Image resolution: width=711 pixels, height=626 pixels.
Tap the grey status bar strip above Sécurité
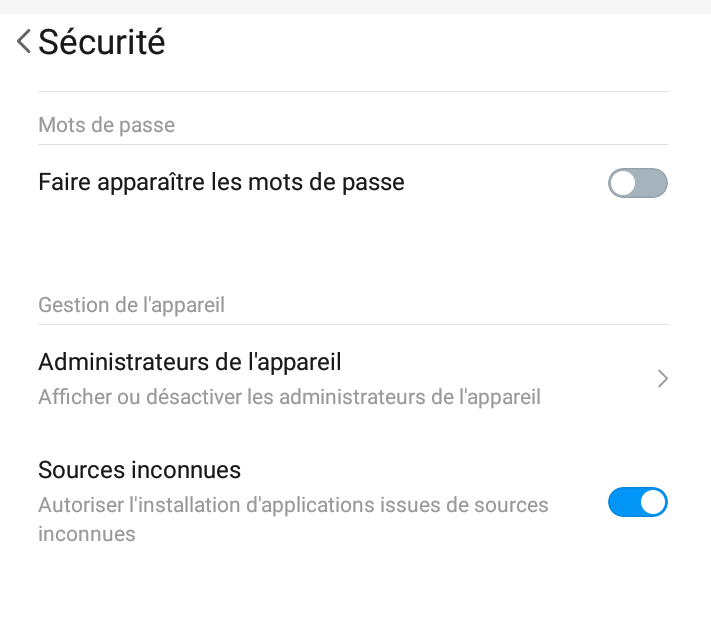point(356,7)
